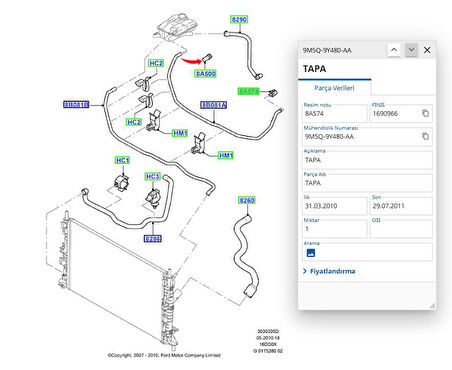Click the Miktar quantity field
This screenshot has height=370, width=452.
click(335, 229)
